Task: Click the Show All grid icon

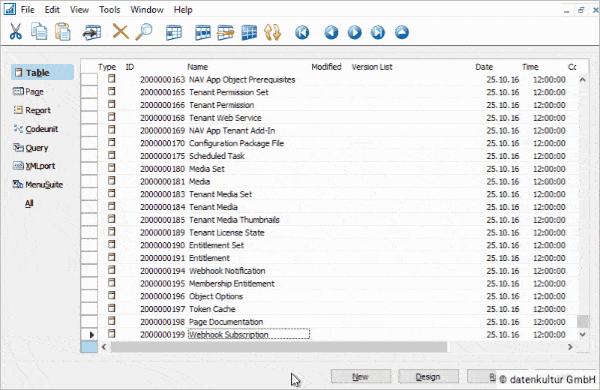Action: pos(249,33)
